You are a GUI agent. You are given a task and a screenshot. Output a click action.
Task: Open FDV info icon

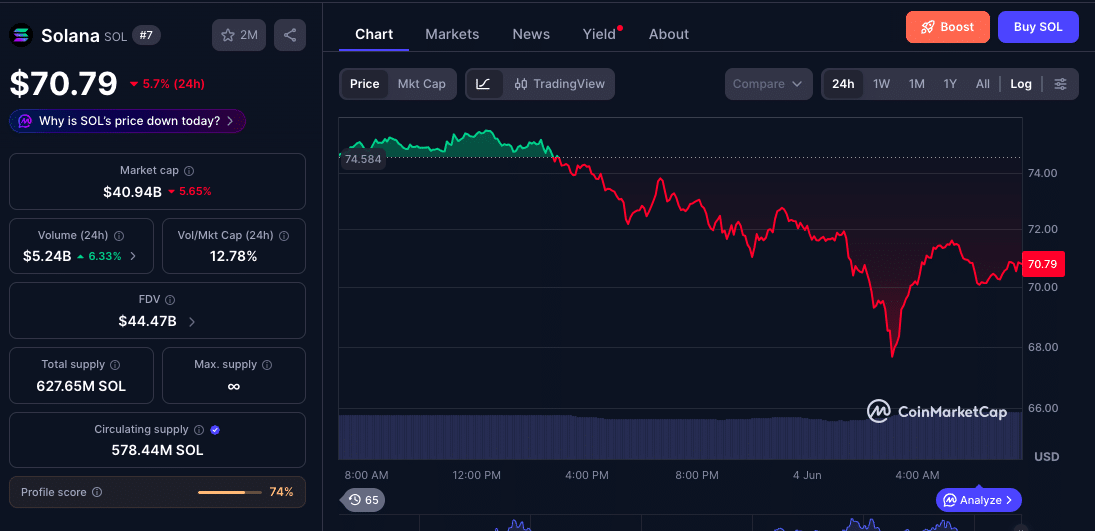170,300
